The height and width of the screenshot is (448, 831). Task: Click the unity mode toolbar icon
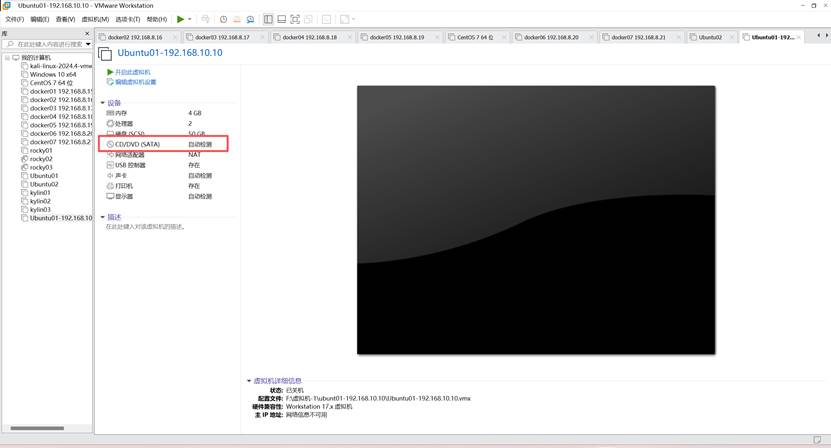point(308,19)
